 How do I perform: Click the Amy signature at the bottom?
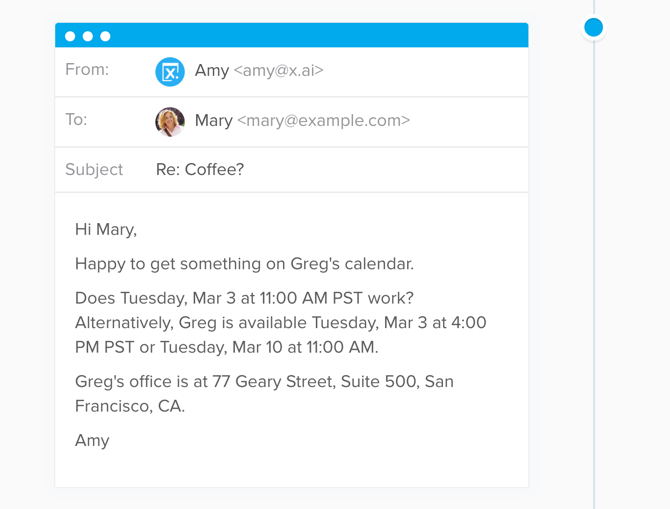coord(92,440)
